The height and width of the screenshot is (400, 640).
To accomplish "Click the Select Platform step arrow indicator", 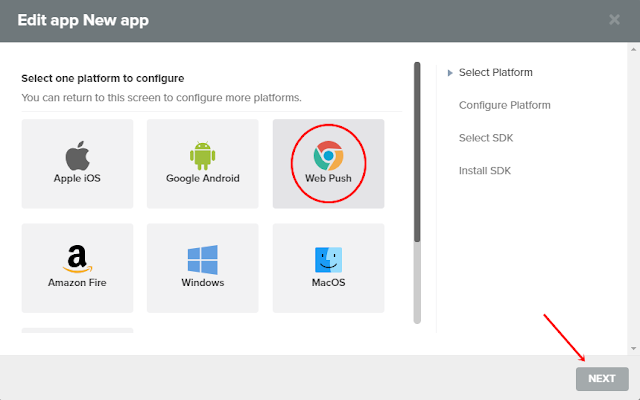I will 450,73.
